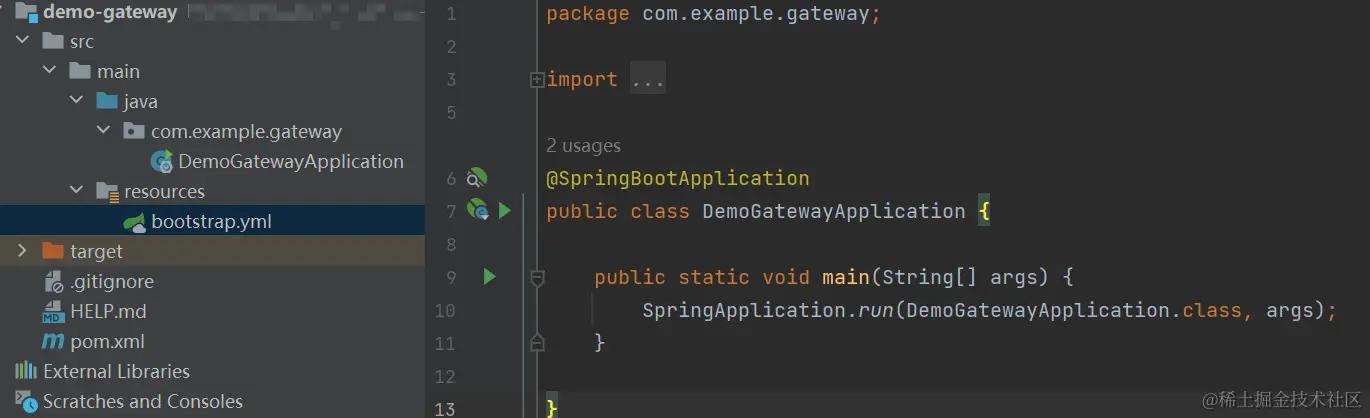Click the DemoGatewayApplication Spring class icon
Screen dimensions: 1370x418
161,162
